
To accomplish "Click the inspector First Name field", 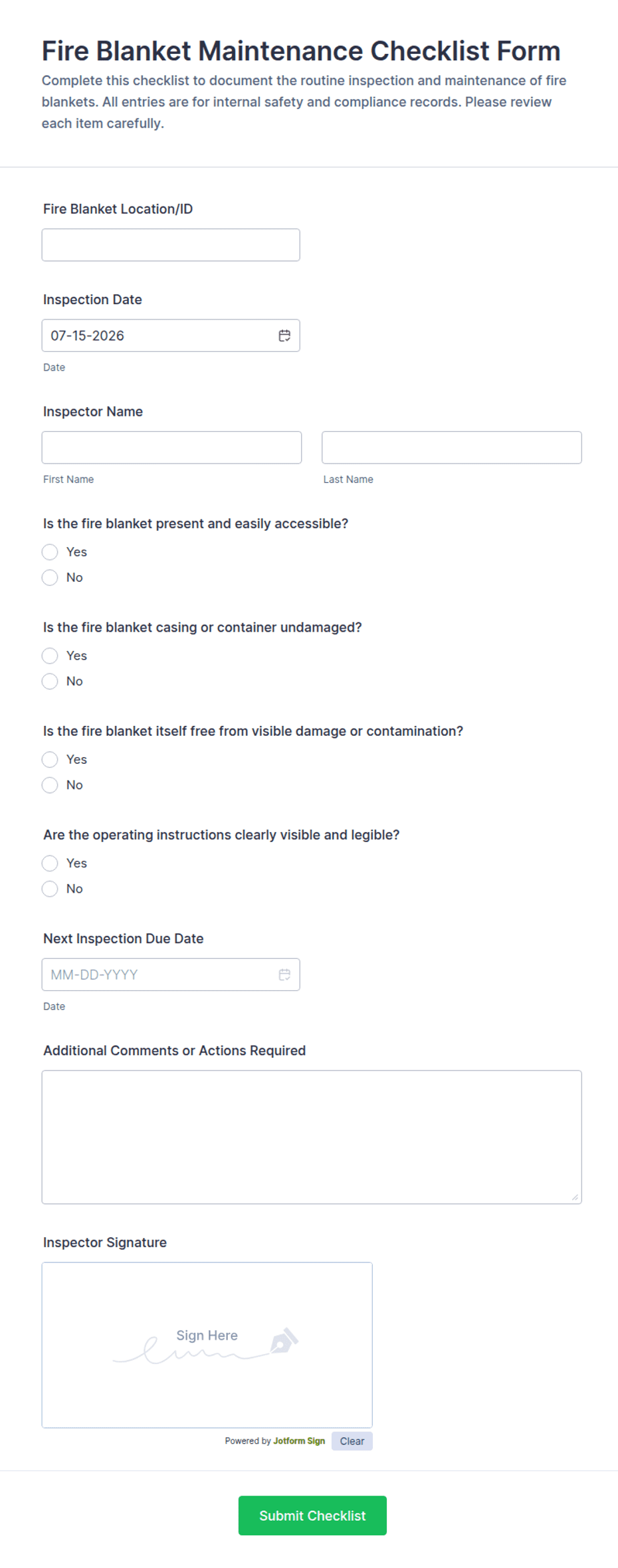I will click(171, 448).
